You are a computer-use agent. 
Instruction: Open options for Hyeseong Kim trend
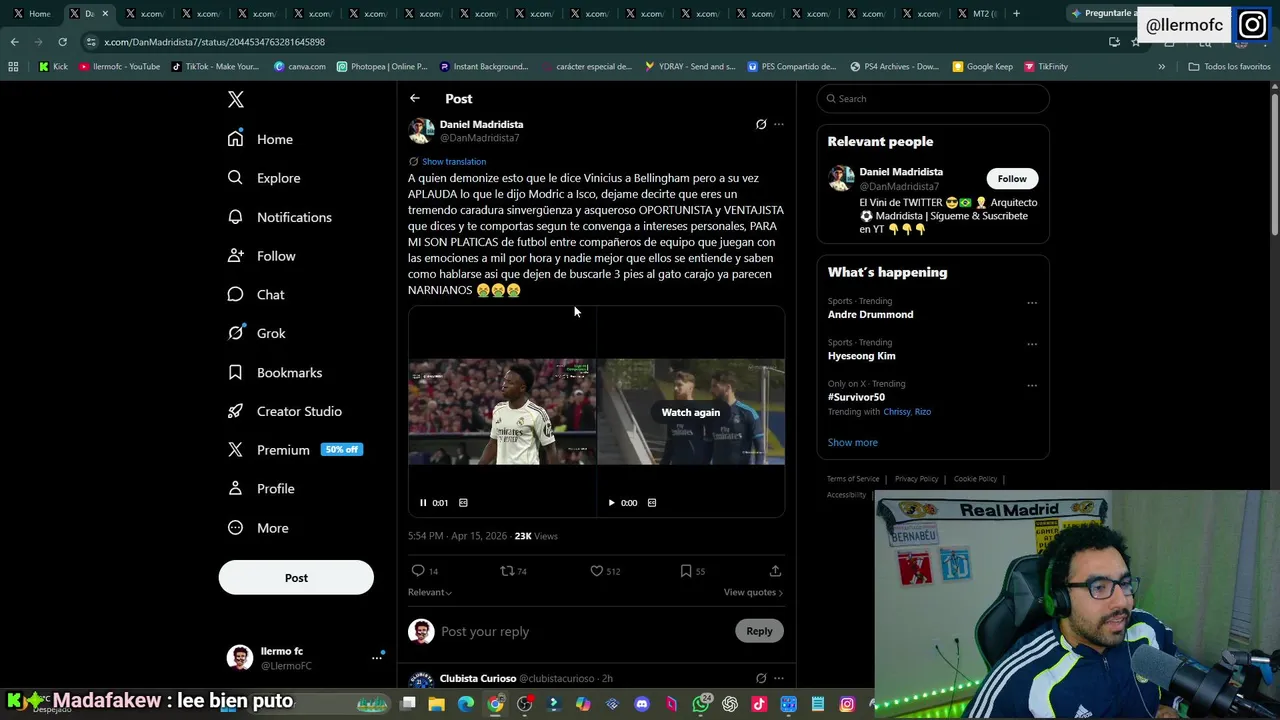point(1032,344)
